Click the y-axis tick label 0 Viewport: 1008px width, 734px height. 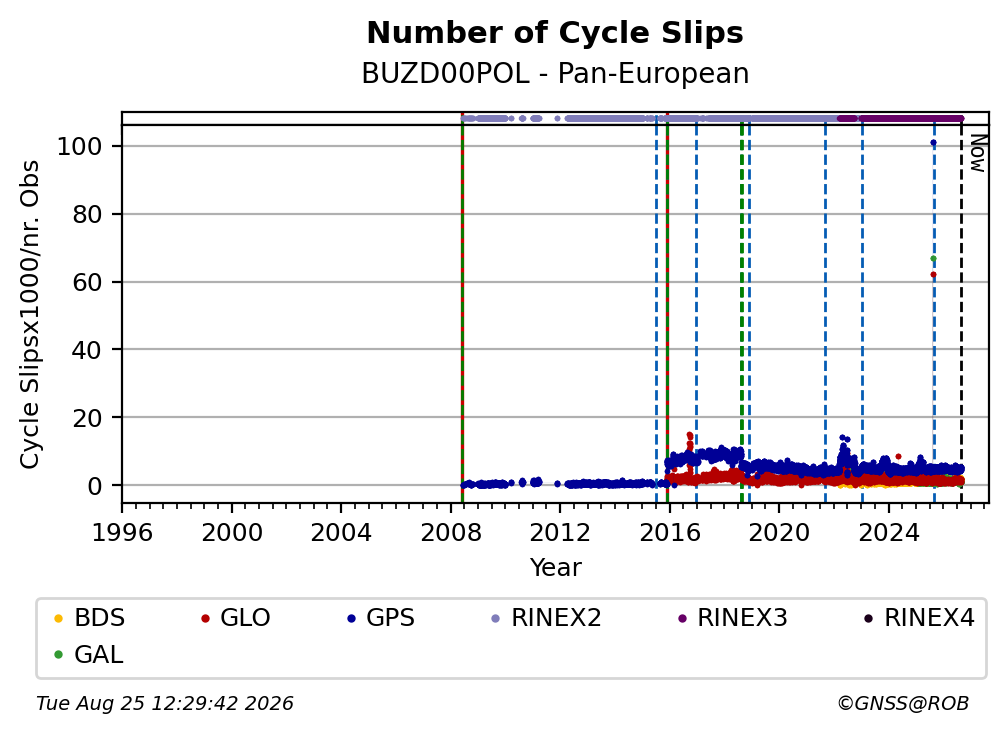95,486
